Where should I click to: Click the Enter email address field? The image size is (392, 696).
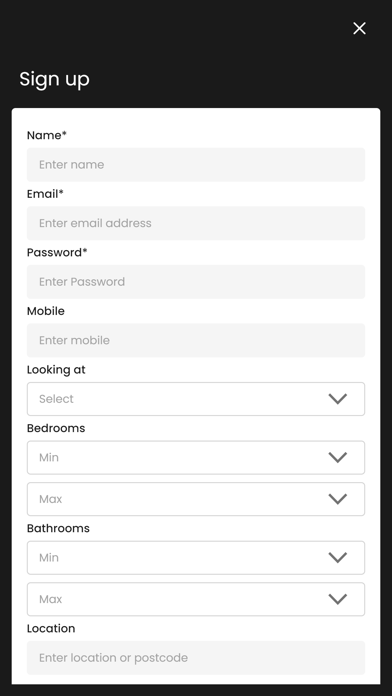pyautogui.click(x=196, y=223)
